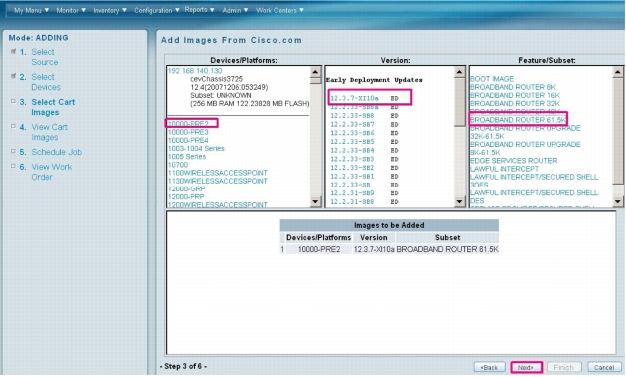The height and width of the screenshot is (377, 626).
Task: Toggle the checked box beside Select Source
Action: [13, 51]
